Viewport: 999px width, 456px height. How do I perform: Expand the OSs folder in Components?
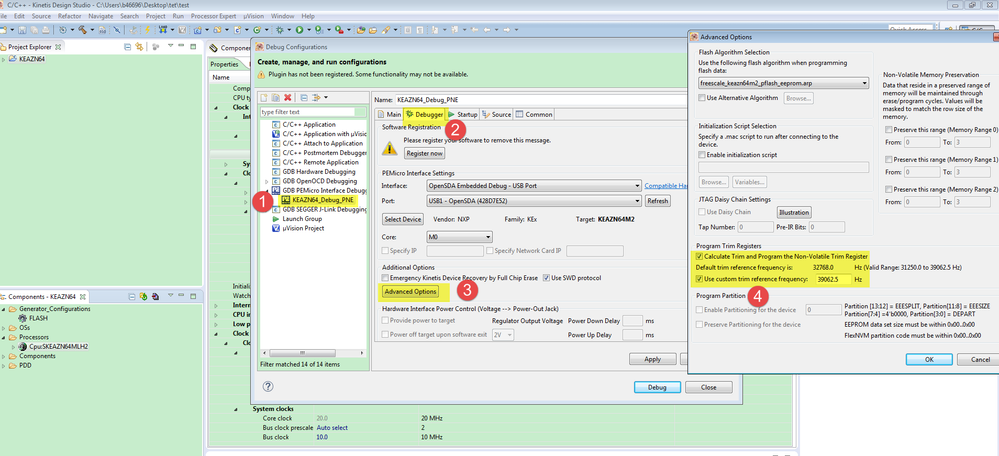click(4, 327)
